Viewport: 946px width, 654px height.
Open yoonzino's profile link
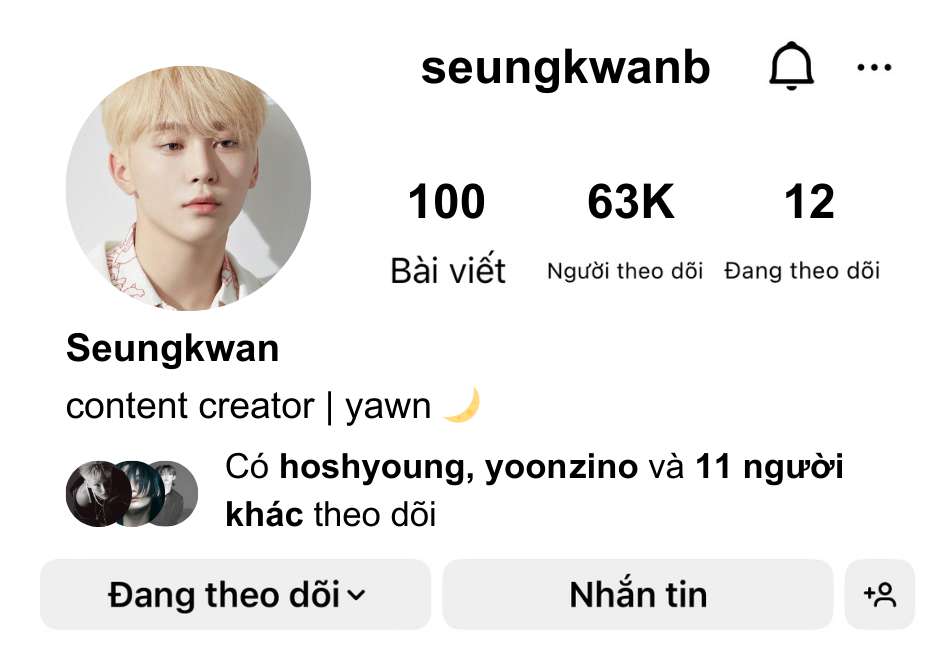[x=561, y=468]
